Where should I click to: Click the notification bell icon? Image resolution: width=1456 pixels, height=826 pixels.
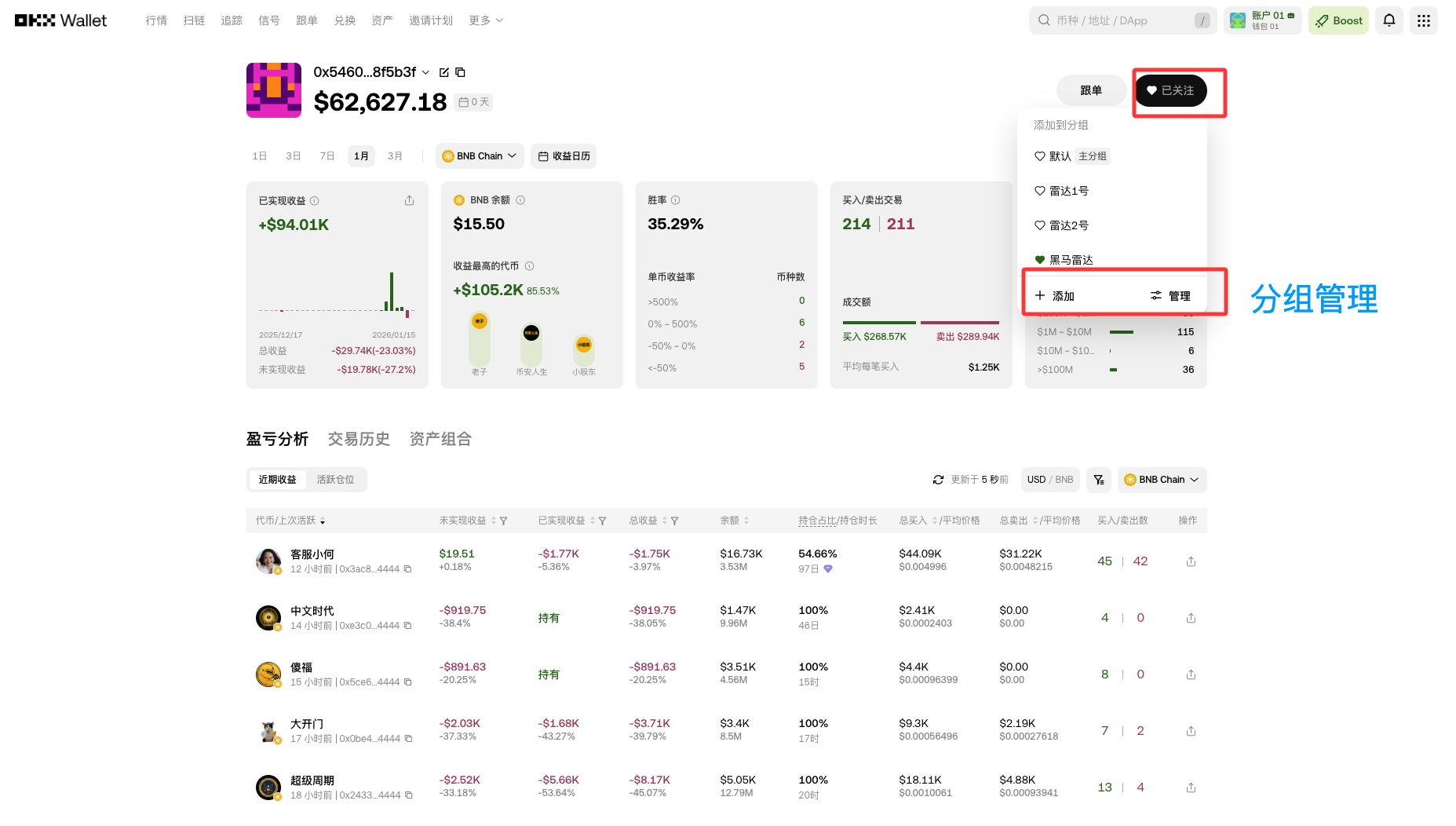pyautogui.click(x=1388, y=20)
